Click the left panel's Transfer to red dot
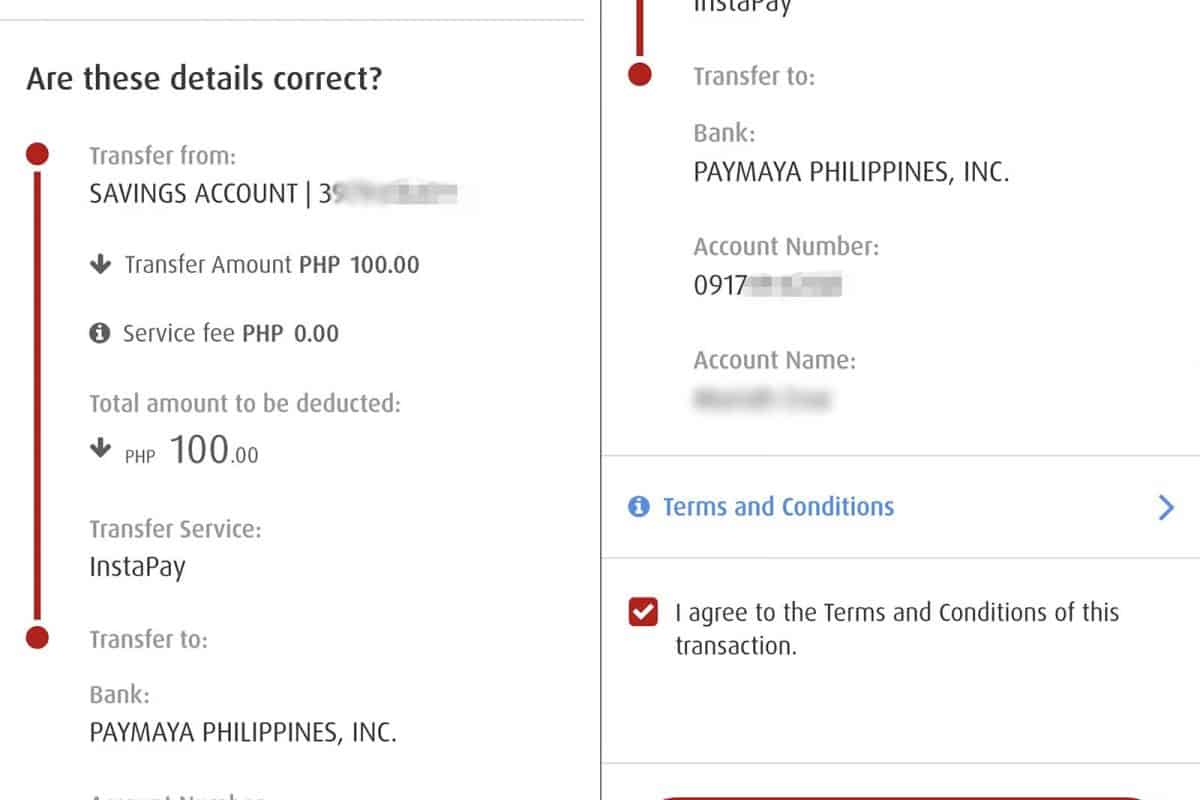The image size is (1200, 800). [37, 637]
